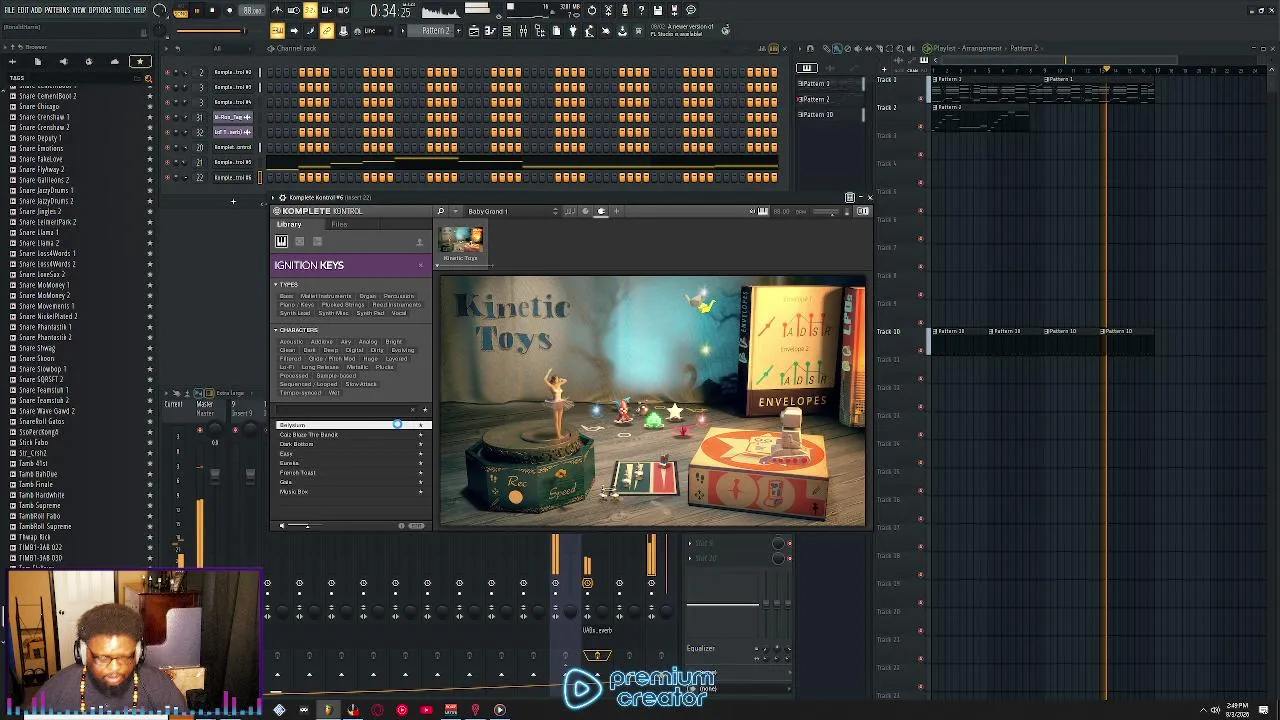Click the piano icon above the pattern picker
This screenshot has height=720, width=1280.
[x=807, y=68]
